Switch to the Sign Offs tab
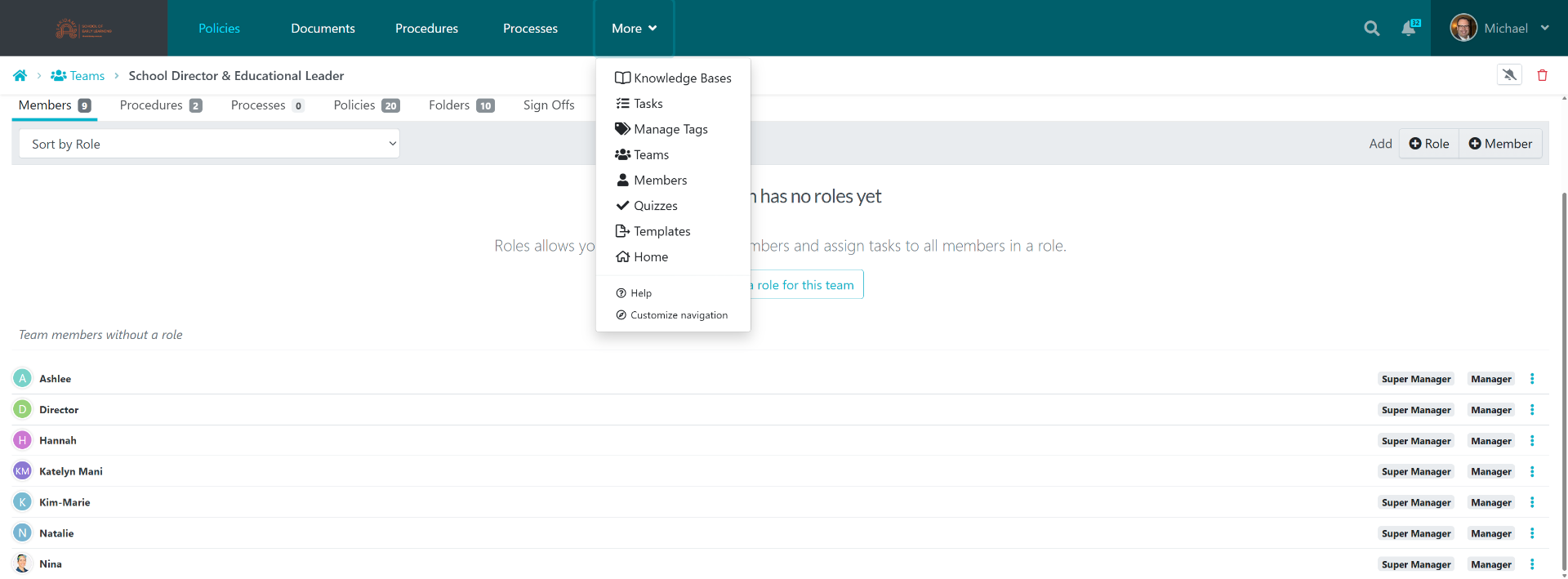 pos(549,105)
